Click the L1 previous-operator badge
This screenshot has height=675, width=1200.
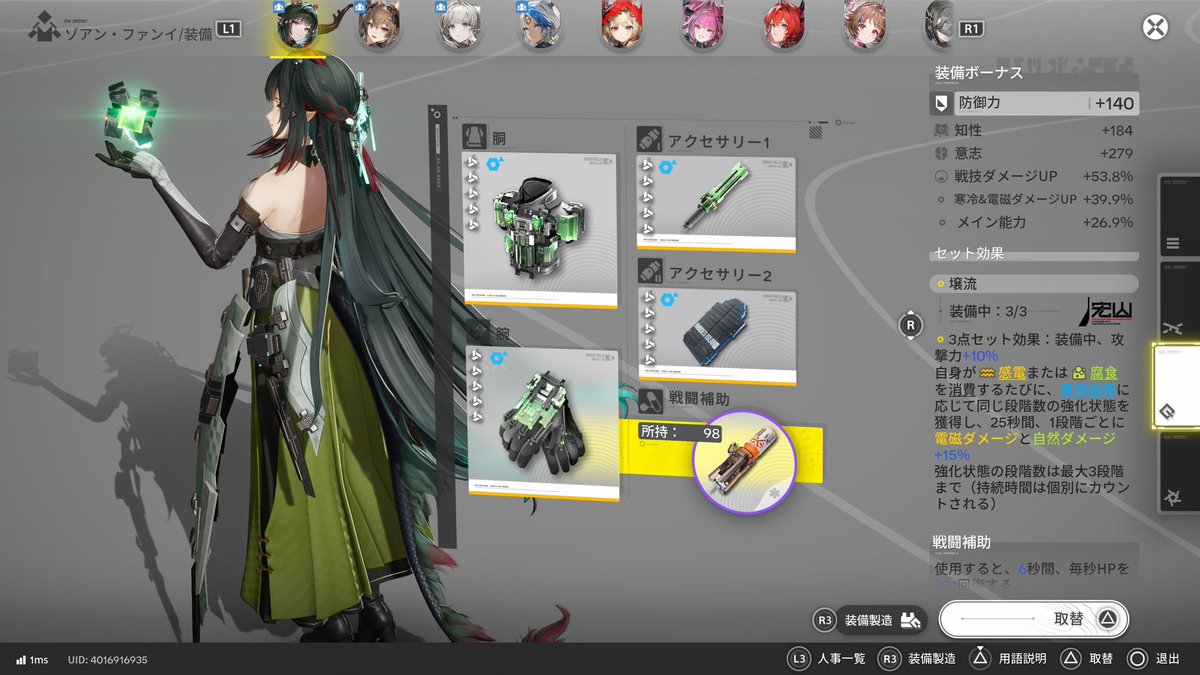(227, 28)
